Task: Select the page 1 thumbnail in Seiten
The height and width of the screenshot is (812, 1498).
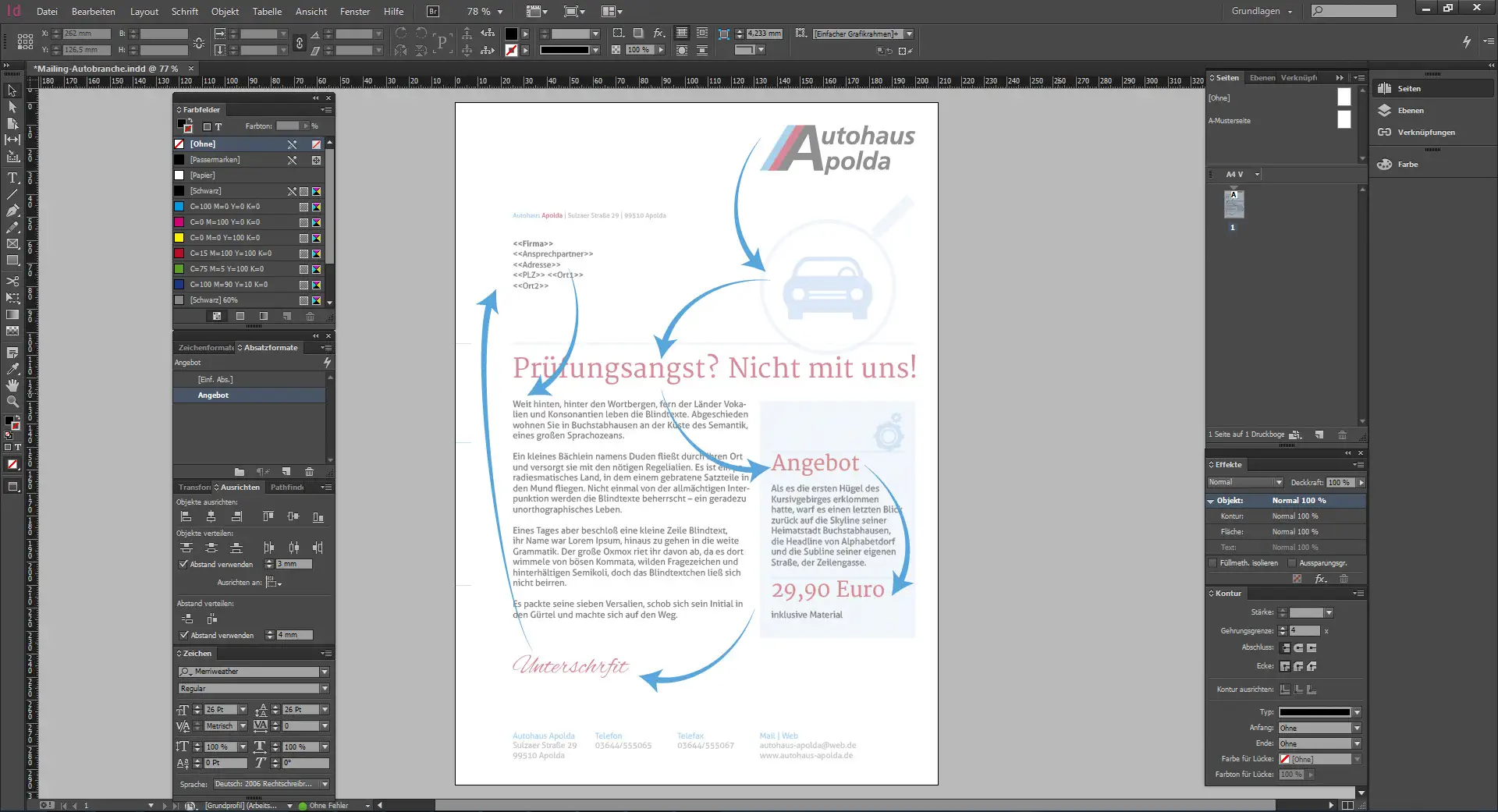Action: coord(1234,204)
